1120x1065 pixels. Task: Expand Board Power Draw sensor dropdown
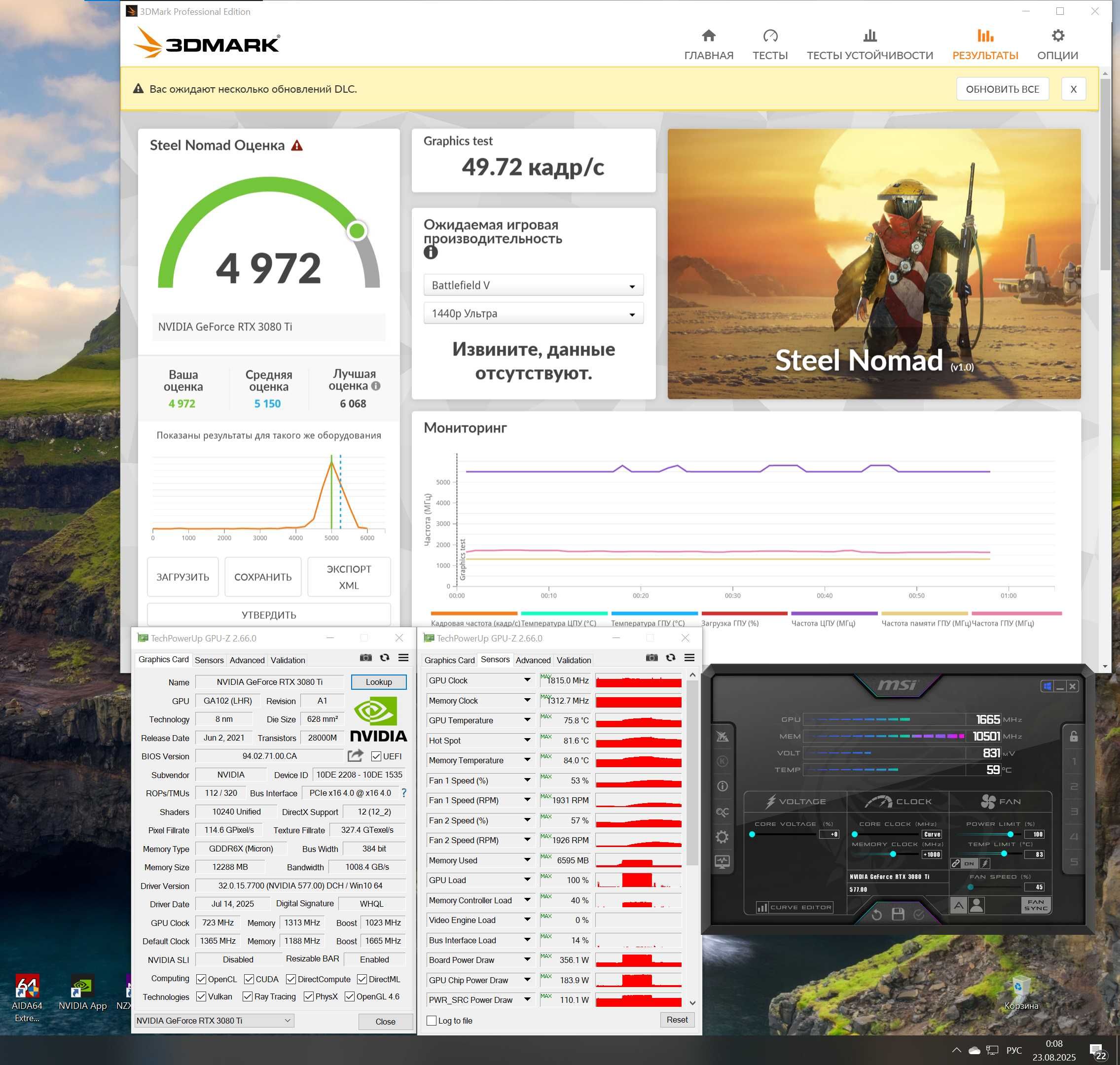click(527, 960)
